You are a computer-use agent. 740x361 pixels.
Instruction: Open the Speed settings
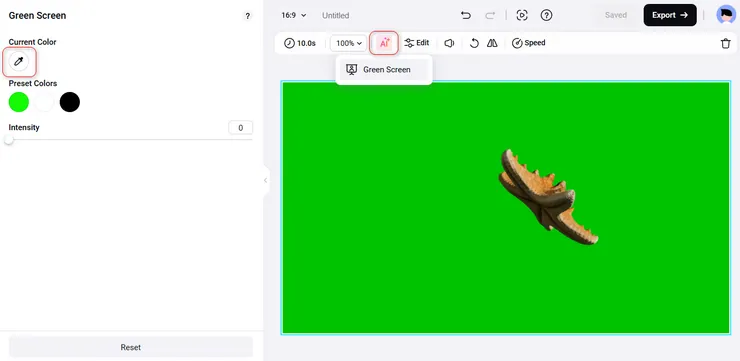529,43
